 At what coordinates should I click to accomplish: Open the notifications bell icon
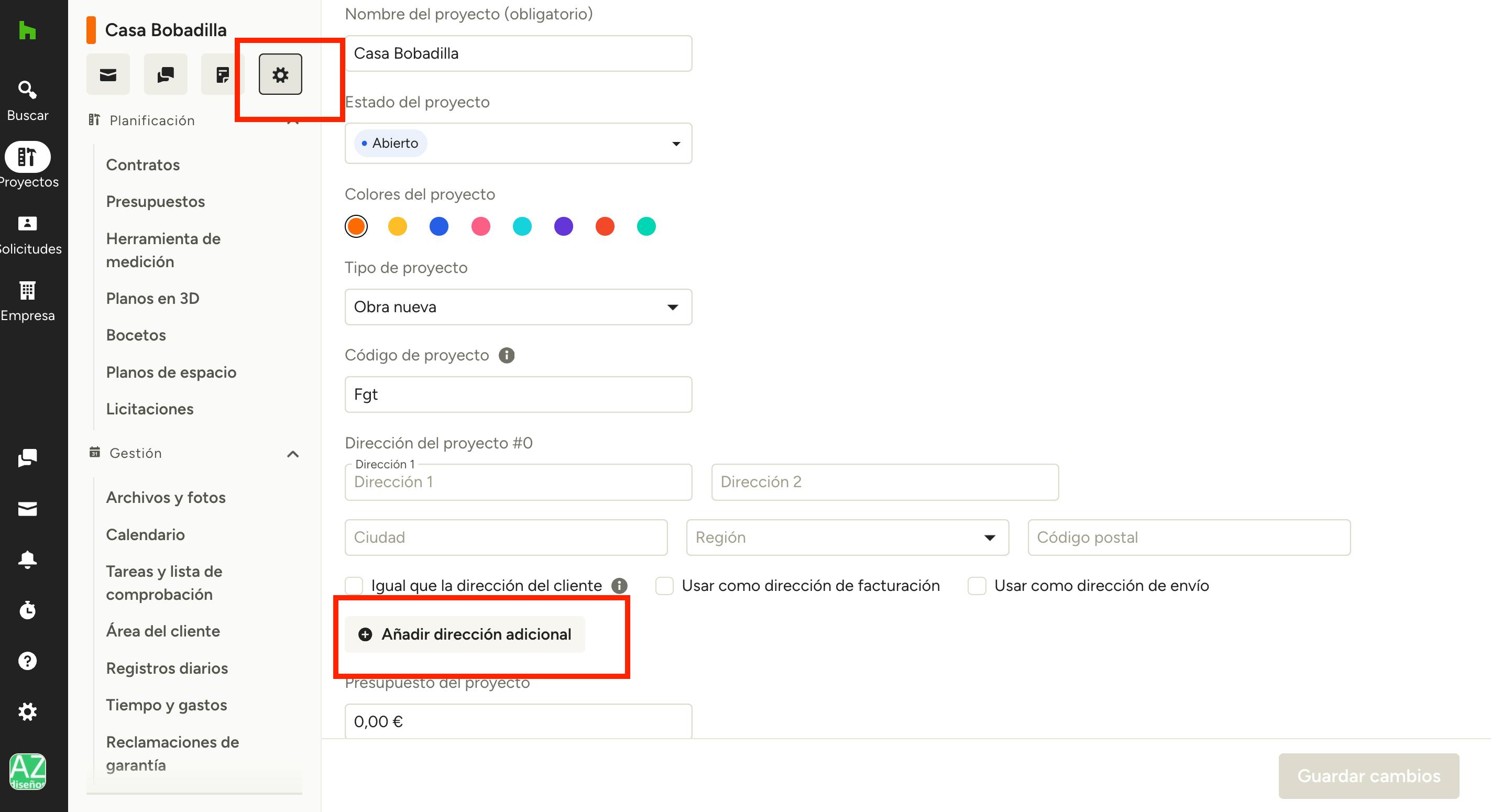[27, 559]
